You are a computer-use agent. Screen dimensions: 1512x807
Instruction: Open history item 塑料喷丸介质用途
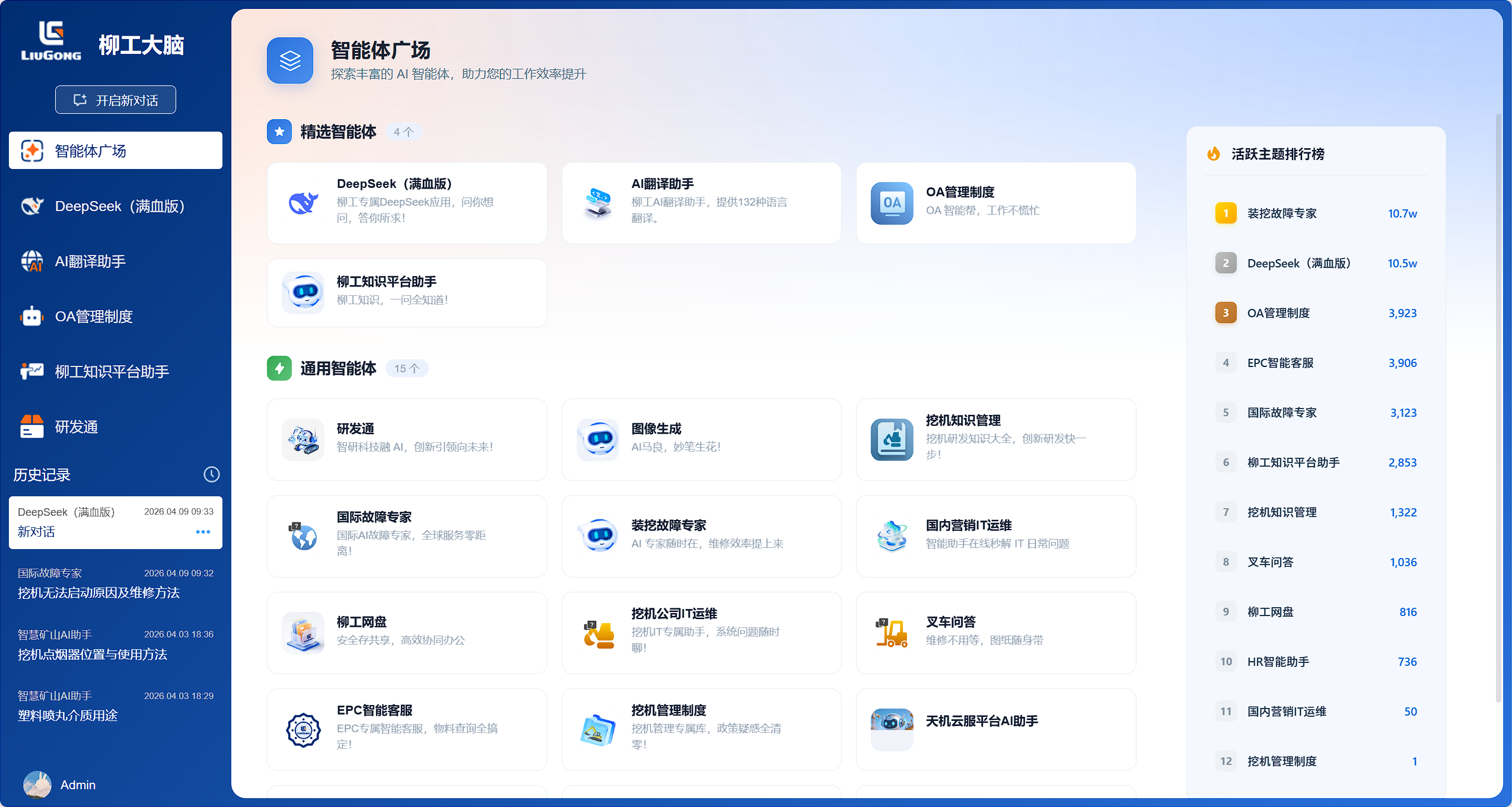pos(116,706)
